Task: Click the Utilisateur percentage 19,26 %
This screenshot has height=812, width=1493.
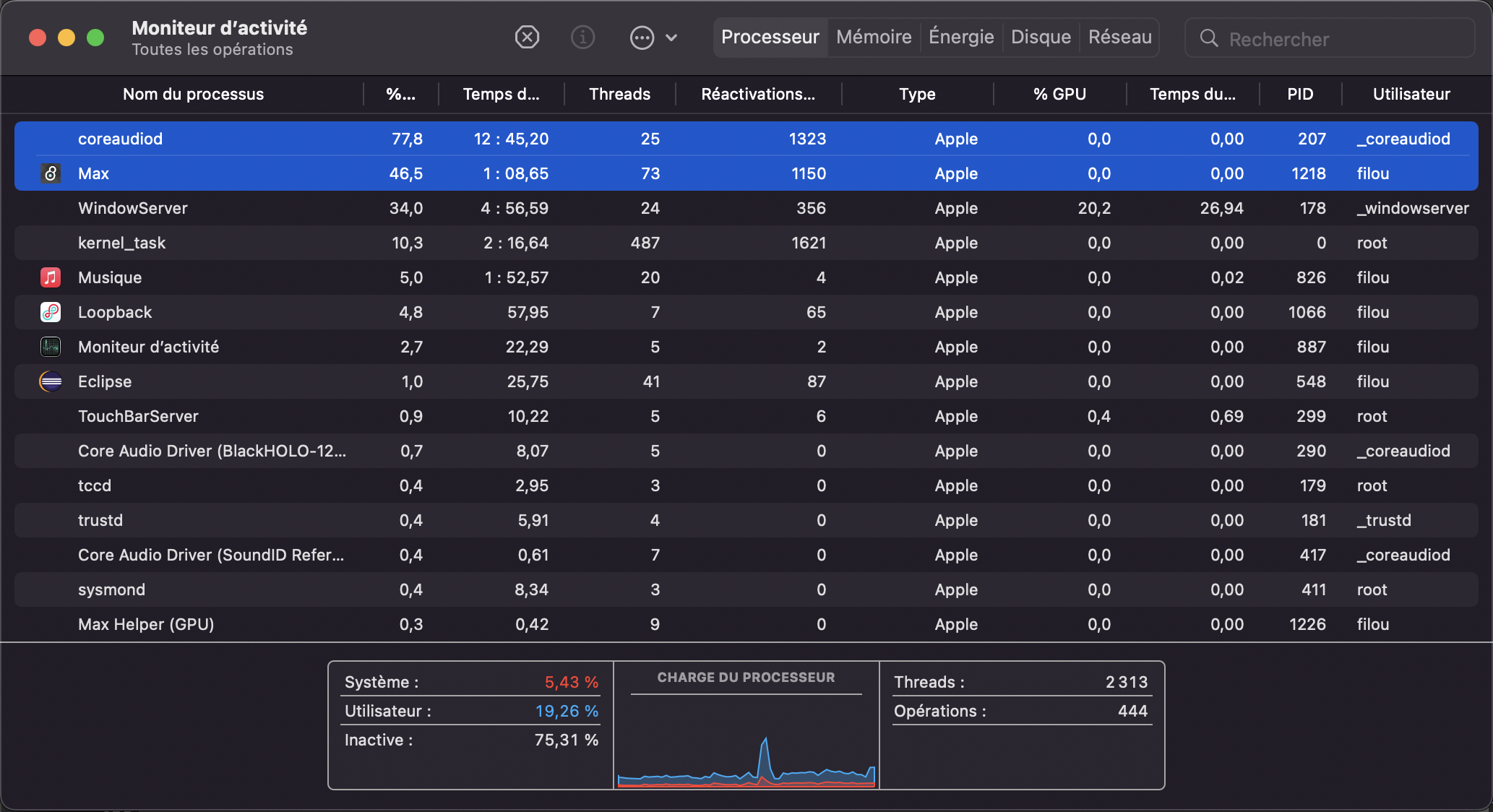Action: 567,711
